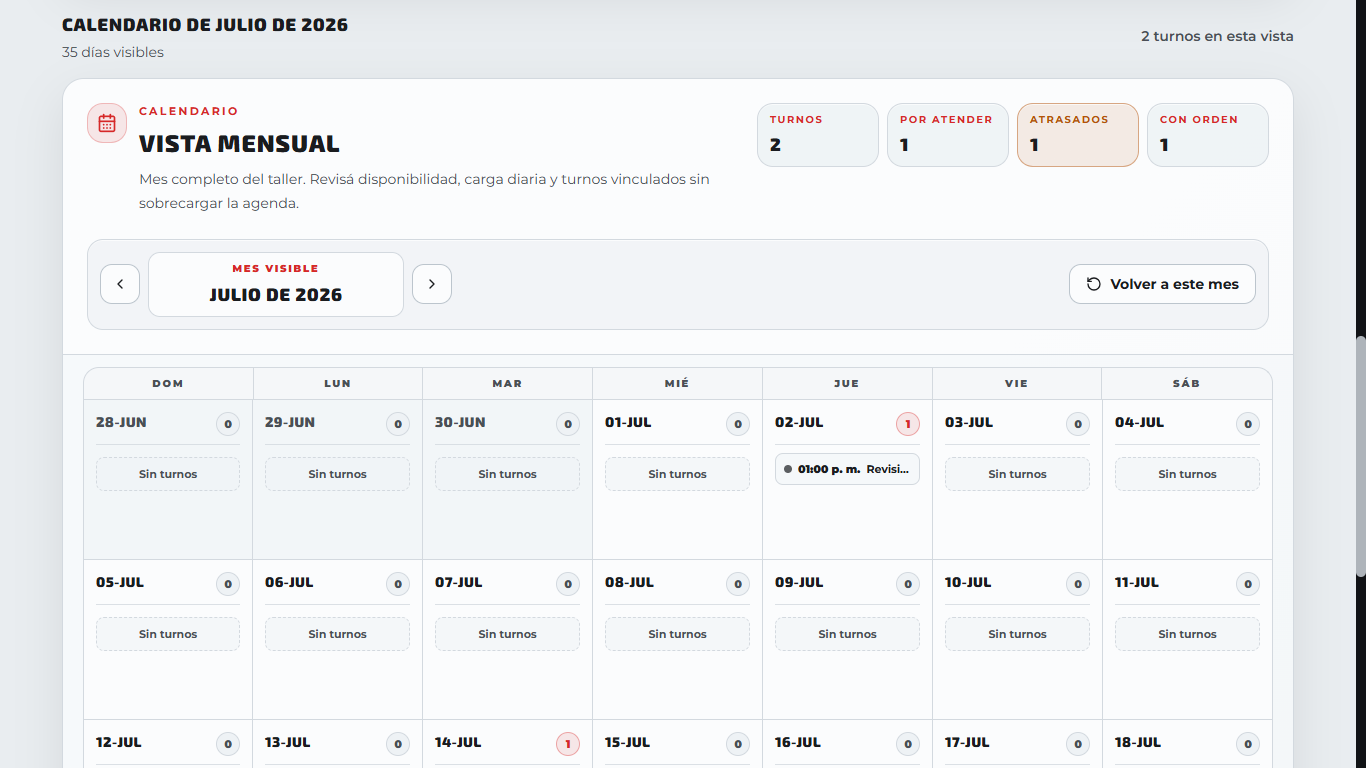Open the 01:00 p. m. appointment on 02-JUL

pos(847,469)
